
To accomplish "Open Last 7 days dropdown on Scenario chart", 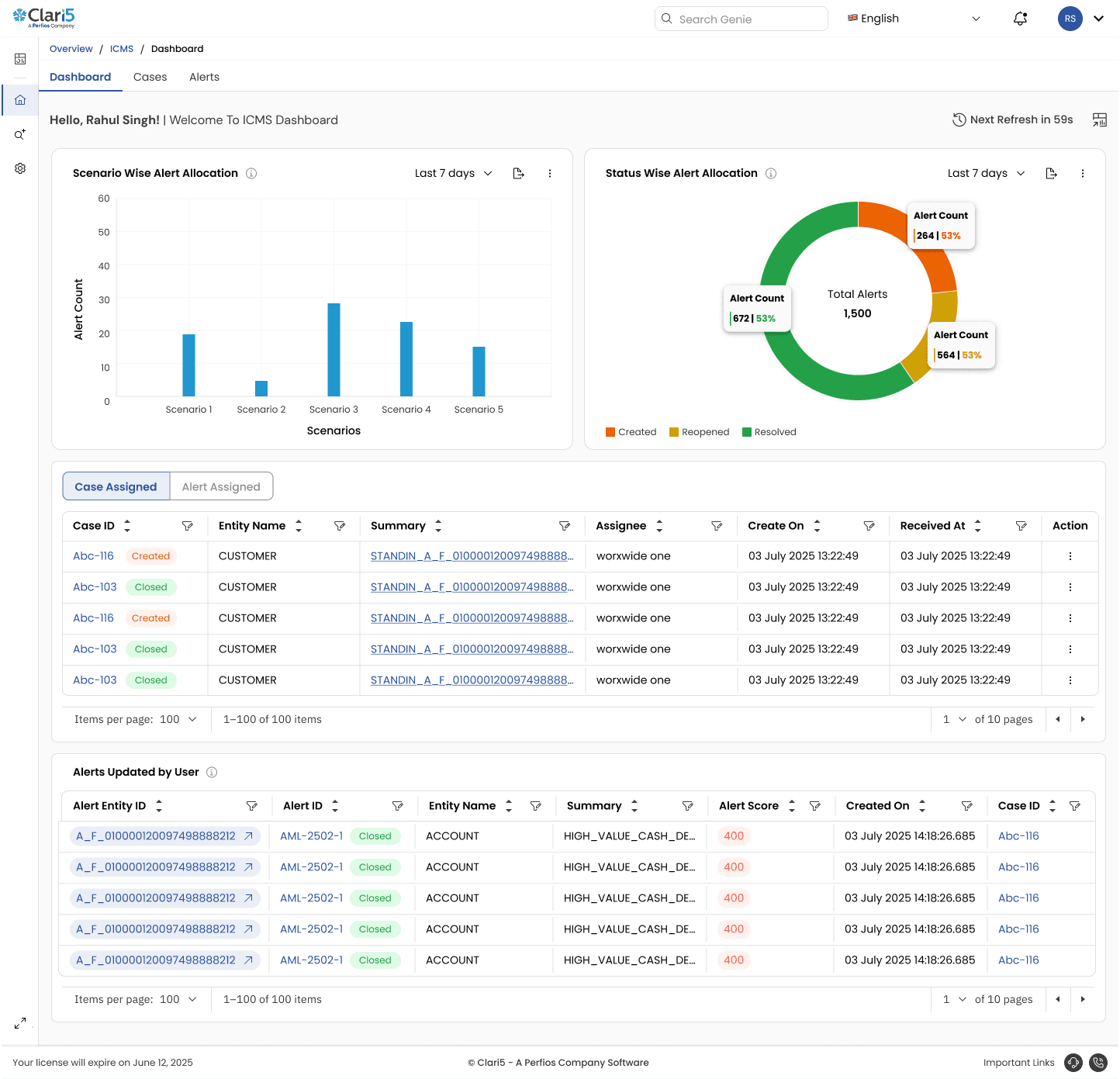I will coord(454,173).
